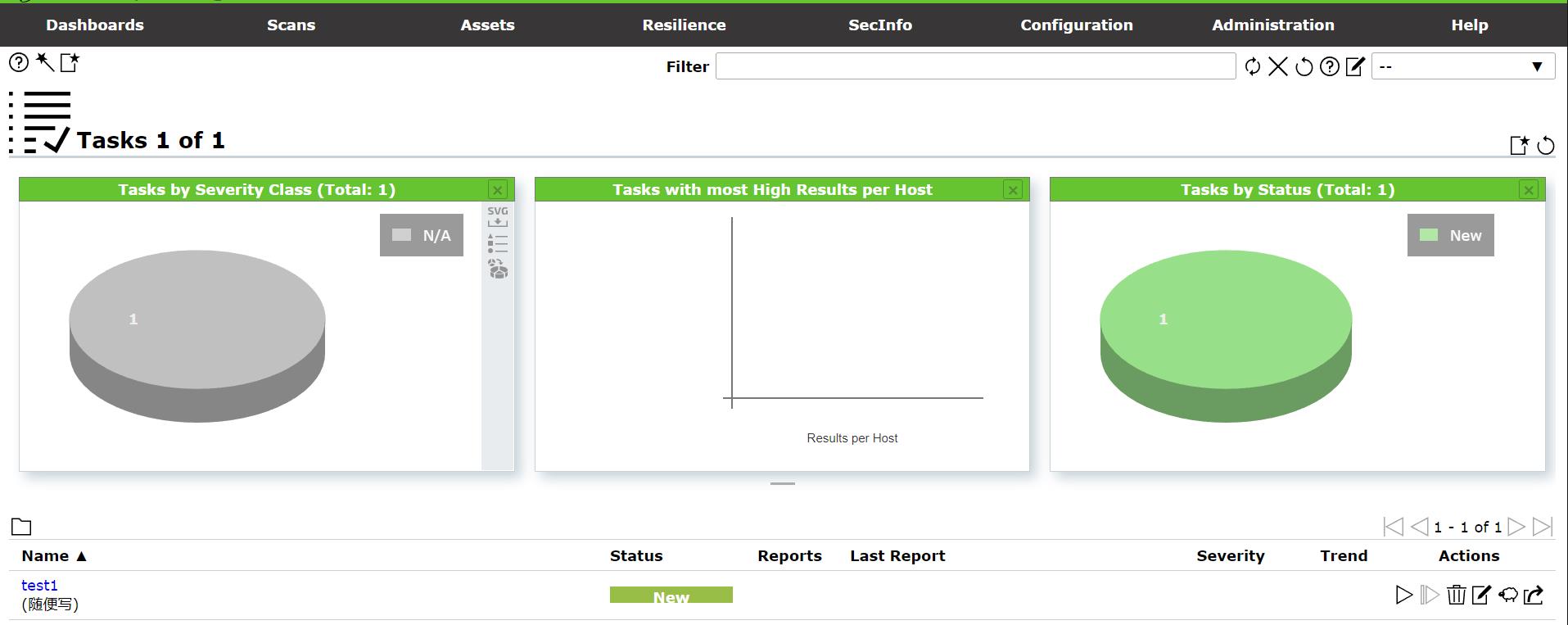Click into the Filter text field

975,66
